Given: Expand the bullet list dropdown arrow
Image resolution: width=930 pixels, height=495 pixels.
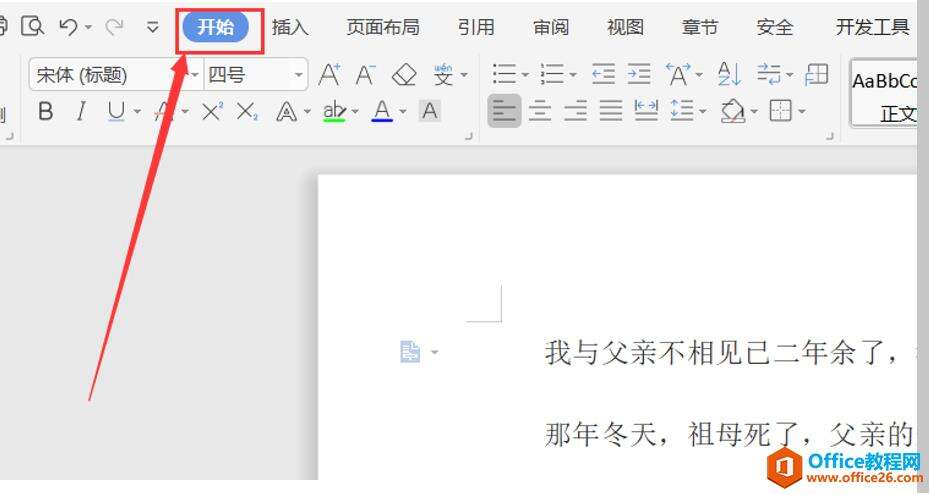Looking at the screenshot, I should (525, 75).
